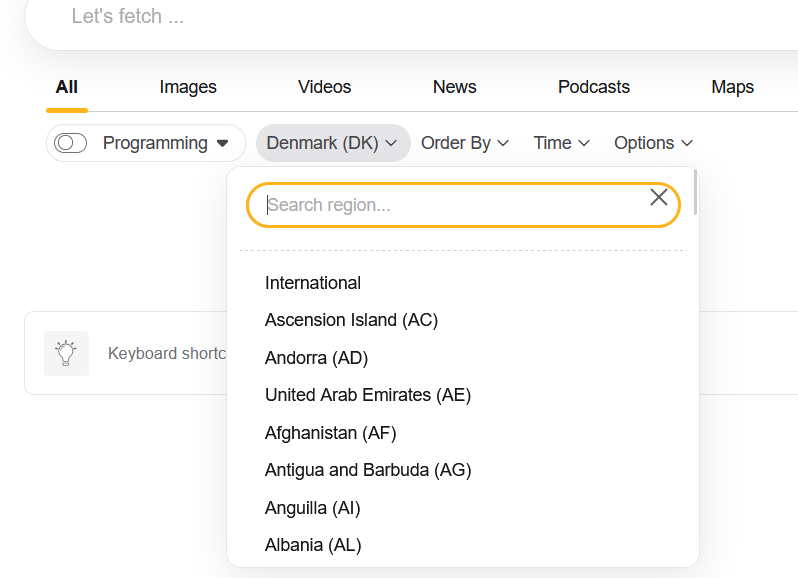The image size is (798, 578).
Task: Go to the Maps tab
Action: 732,87
